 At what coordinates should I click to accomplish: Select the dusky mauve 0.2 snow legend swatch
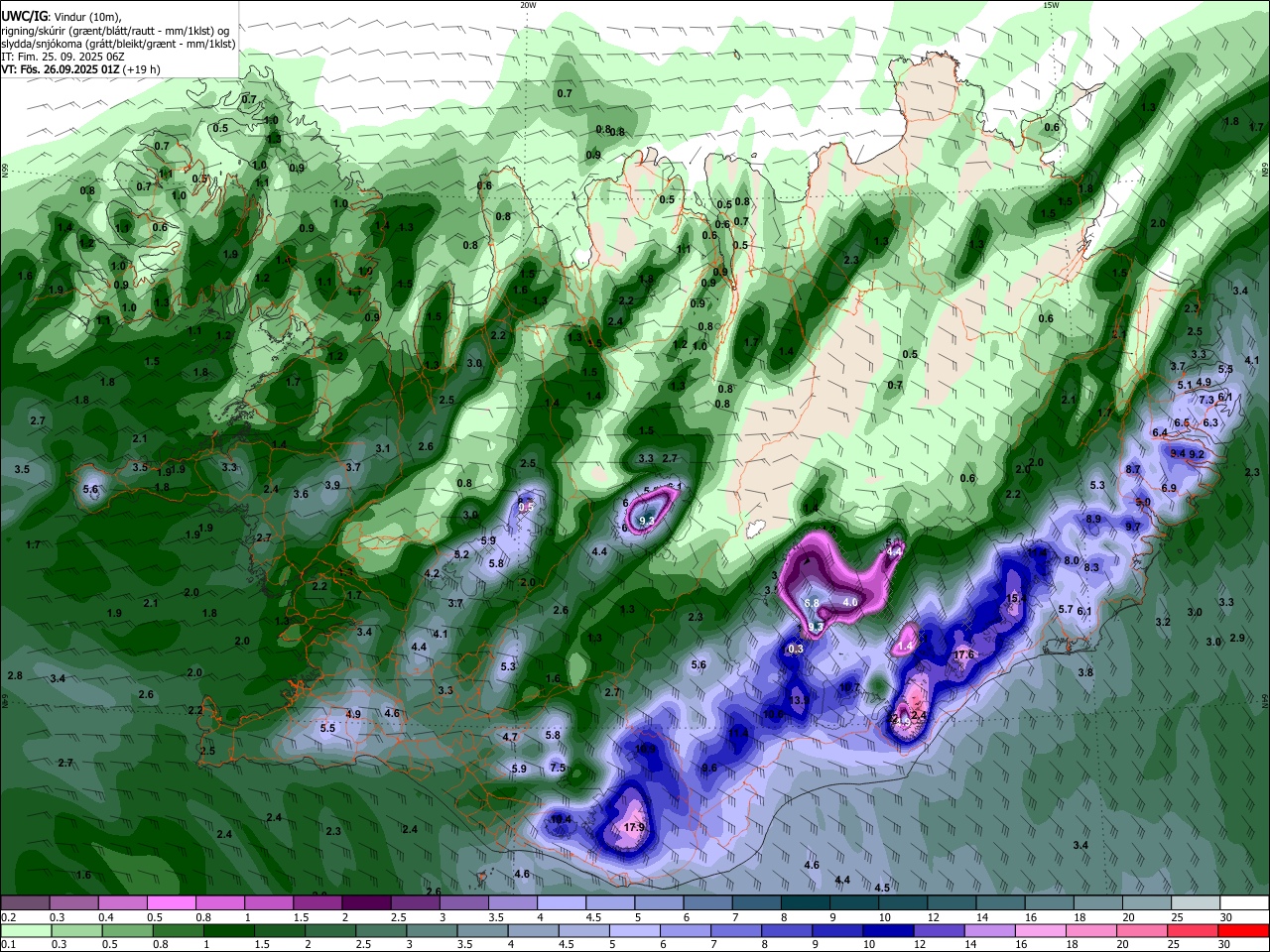[25, 903]
